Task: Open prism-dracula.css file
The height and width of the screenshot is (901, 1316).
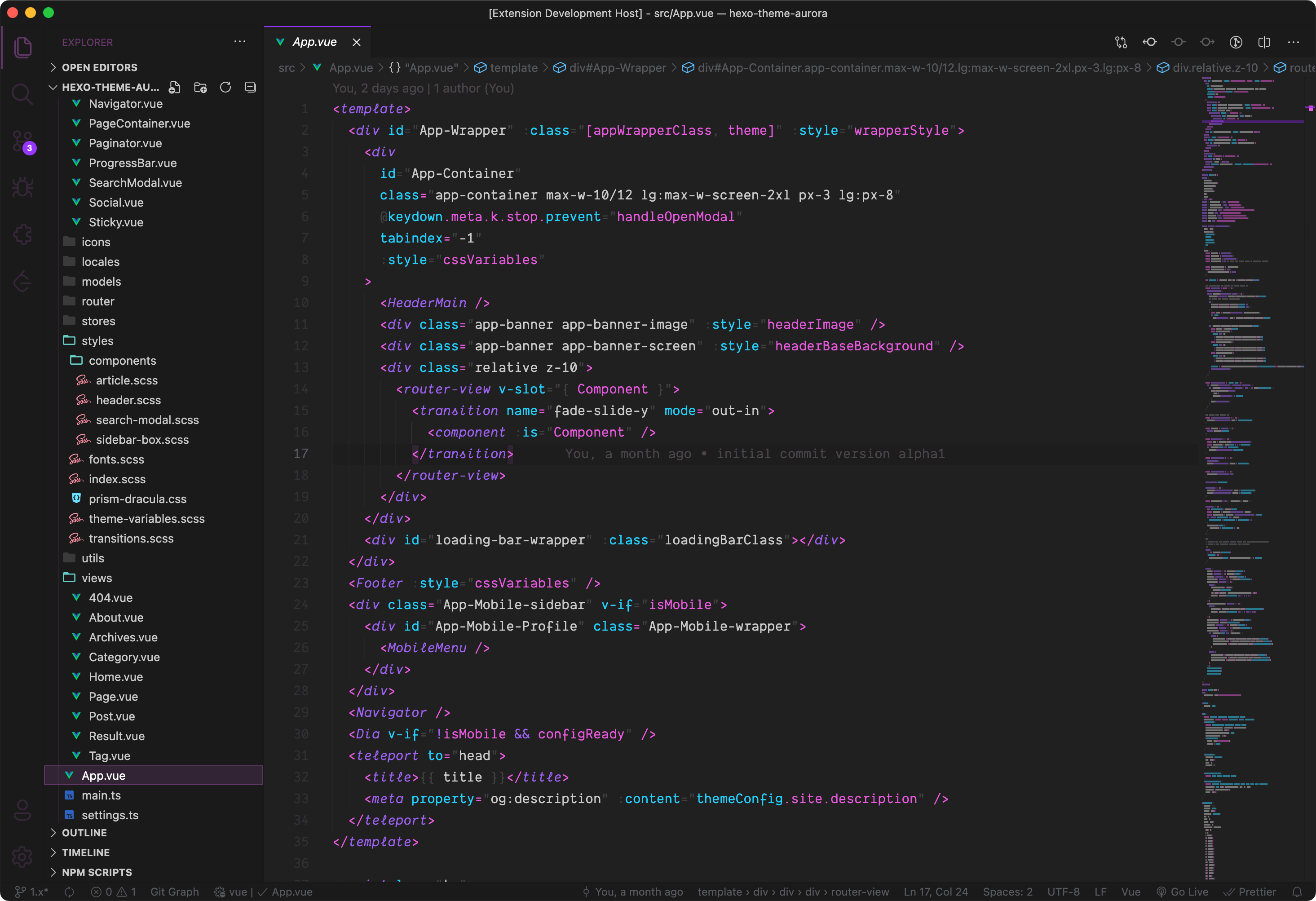Action: click(154, 499)
